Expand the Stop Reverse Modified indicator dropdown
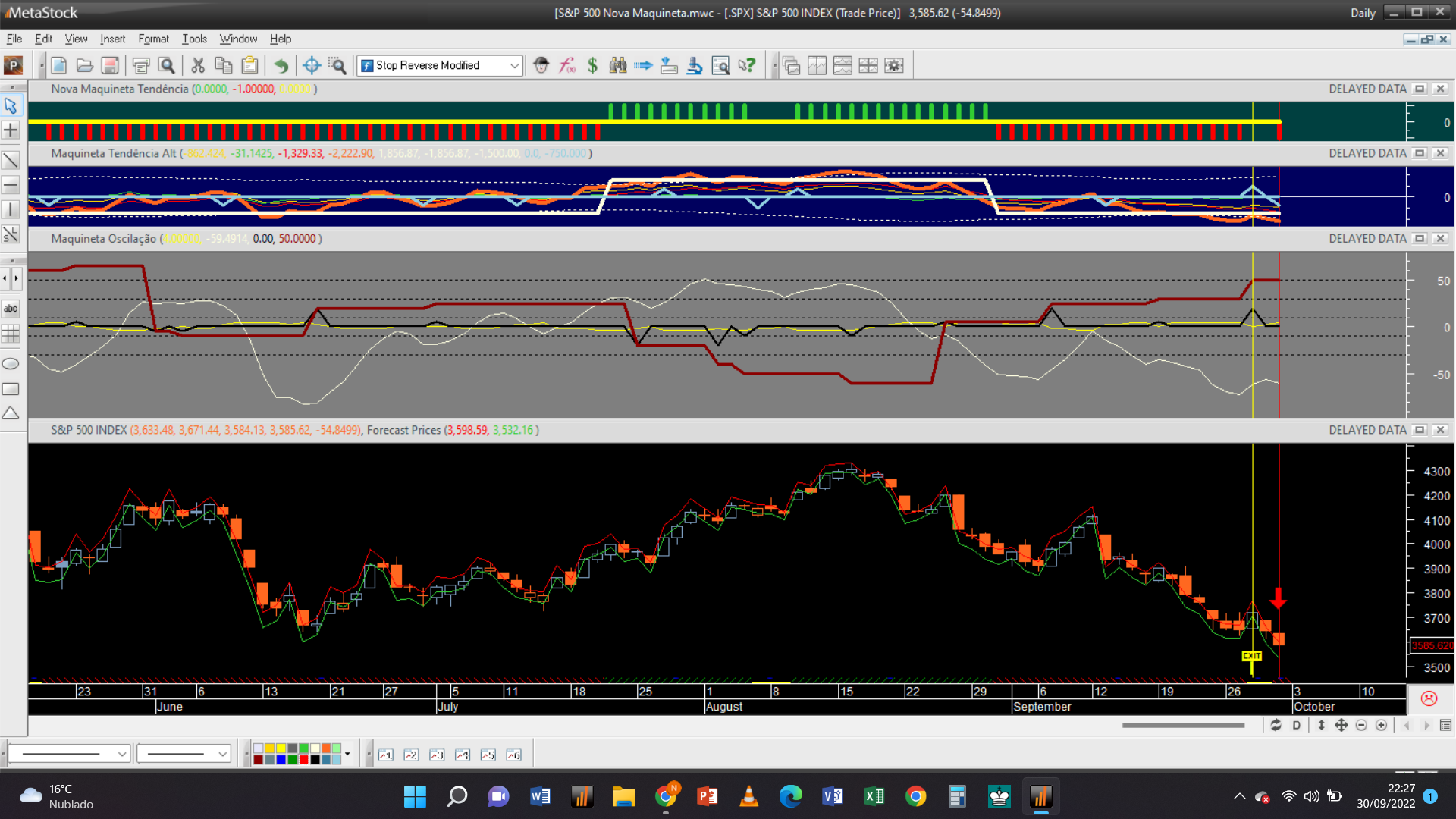The image size is (1456, 819). 514,66
